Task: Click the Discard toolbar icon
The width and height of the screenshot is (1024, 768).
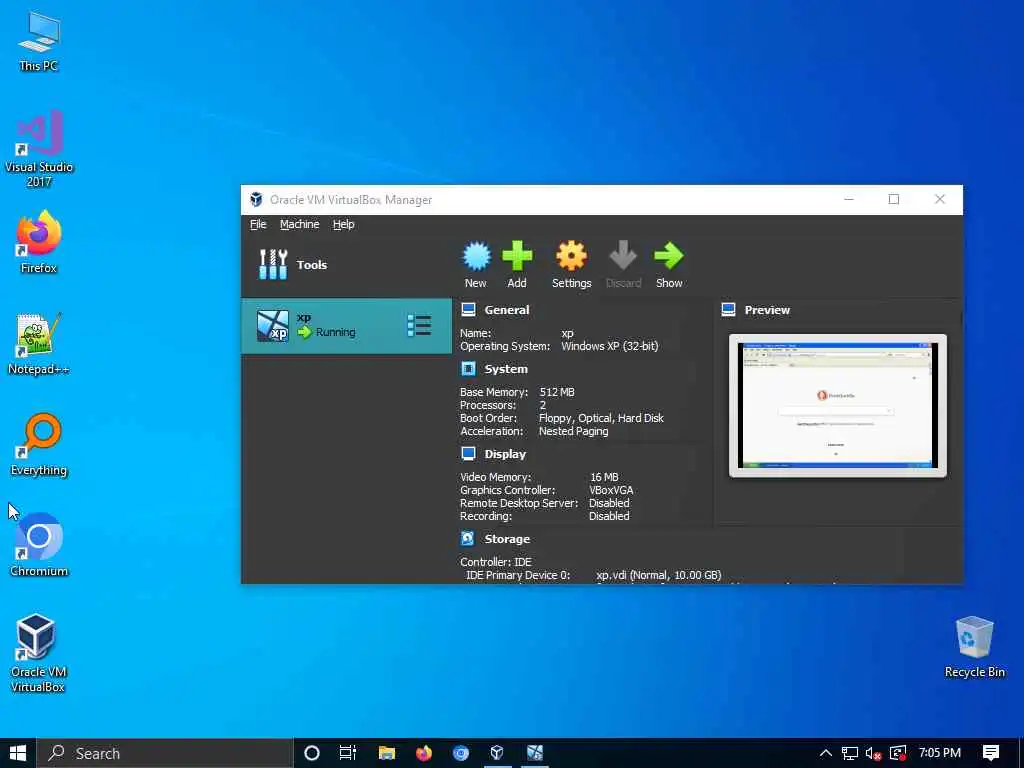Action: 623,256
